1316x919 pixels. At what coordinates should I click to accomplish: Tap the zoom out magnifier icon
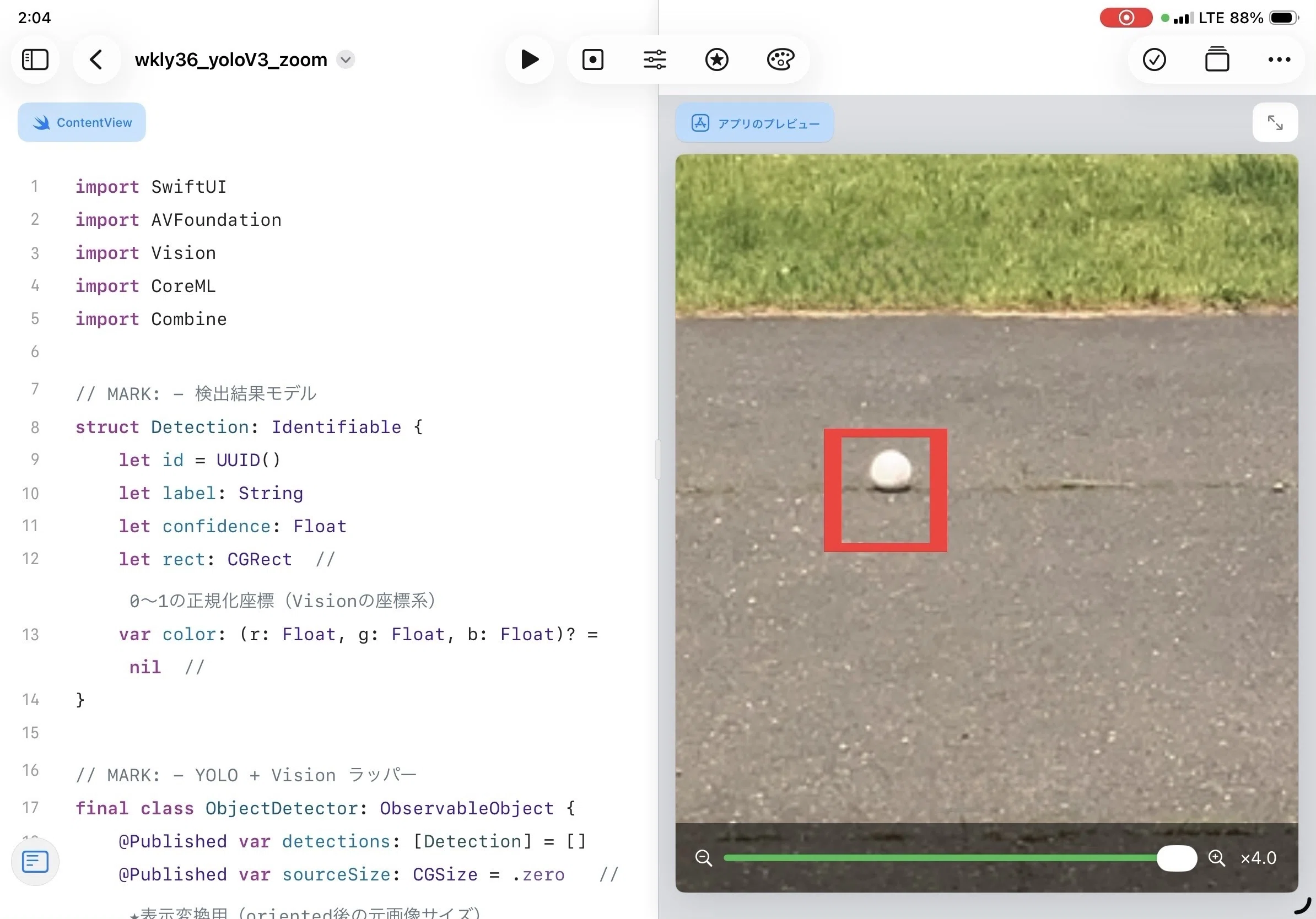(703, 858)
